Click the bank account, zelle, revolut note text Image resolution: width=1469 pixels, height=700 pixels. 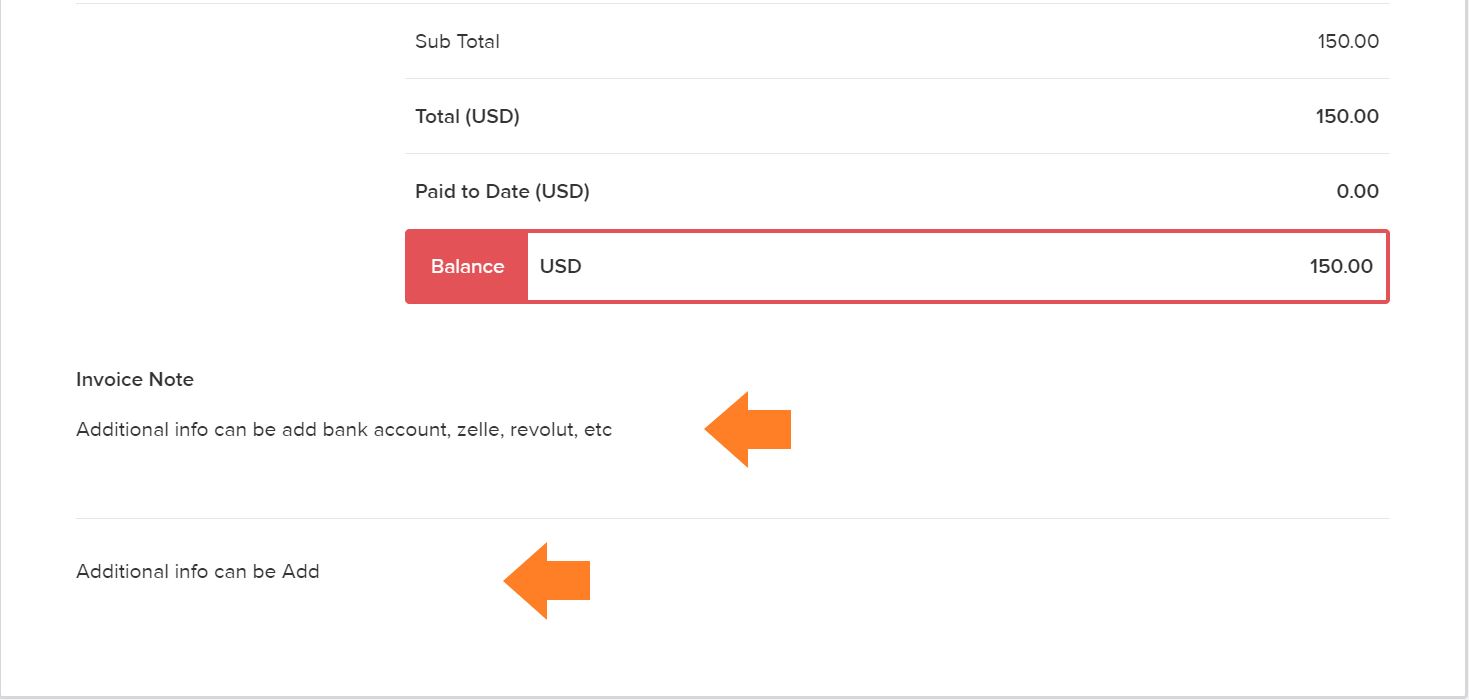tap(344, 430)
